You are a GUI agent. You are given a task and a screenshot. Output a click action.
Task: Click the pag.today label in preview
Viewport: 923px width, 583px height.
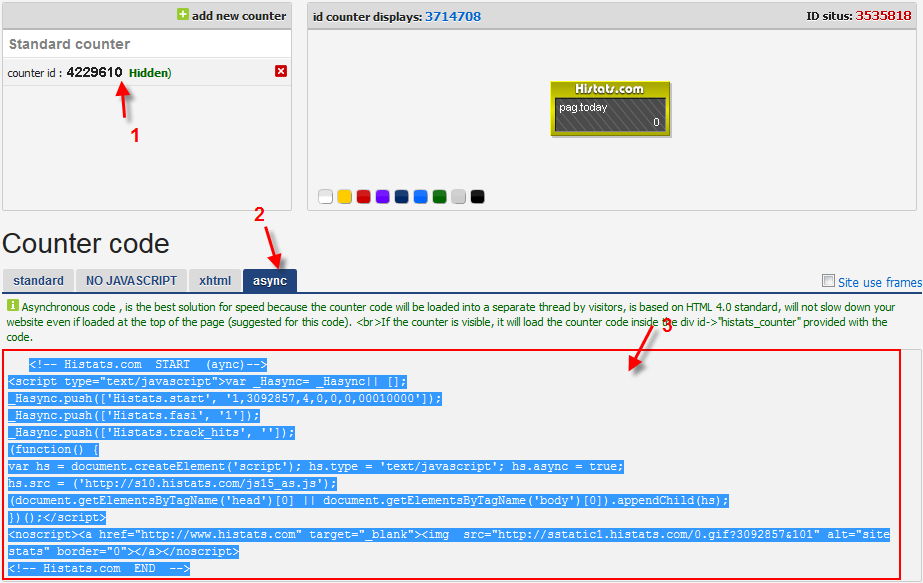click(583, 107)
